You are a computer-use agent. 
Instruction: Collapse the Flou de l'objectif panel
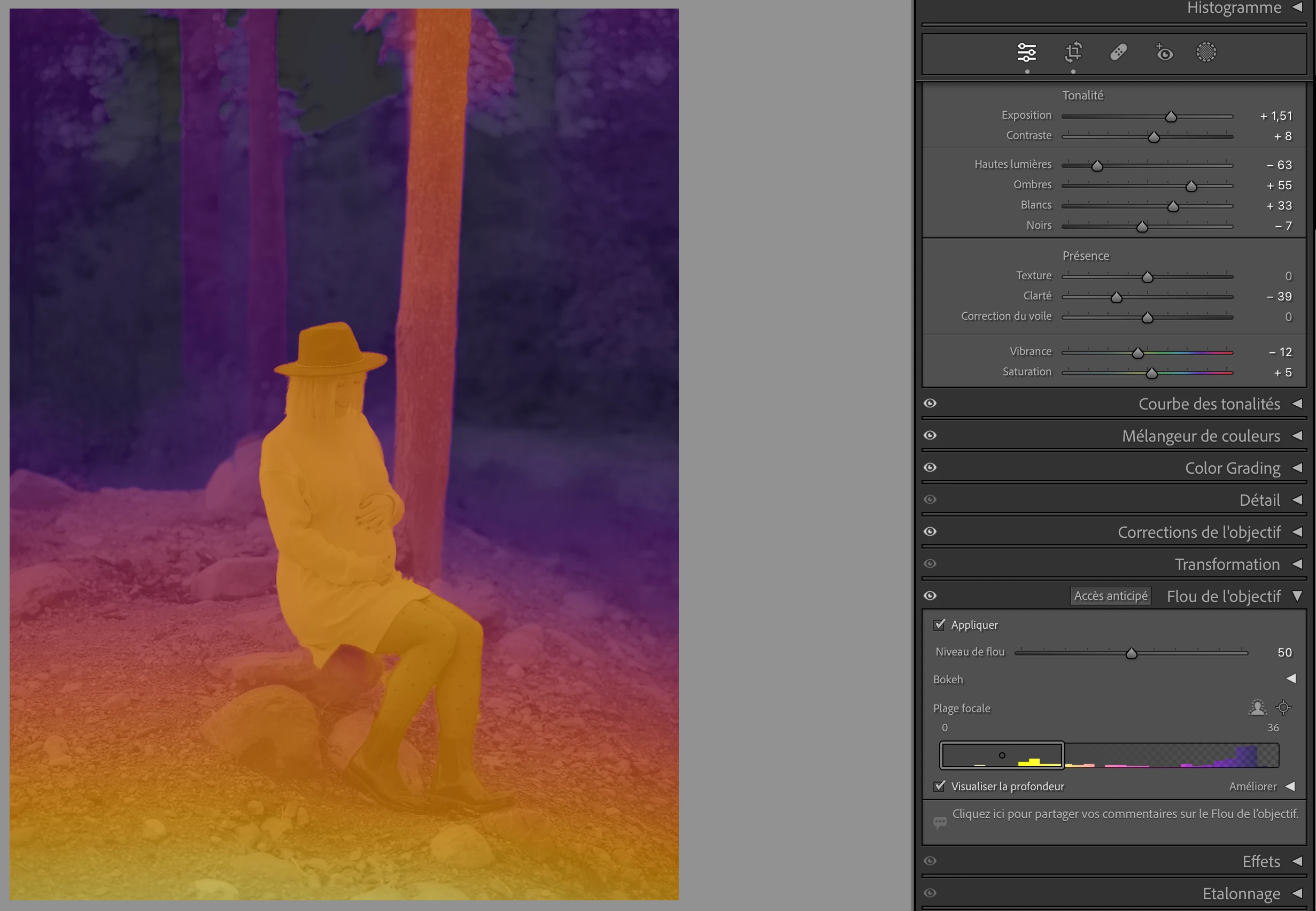click(x=1297, y=596)
